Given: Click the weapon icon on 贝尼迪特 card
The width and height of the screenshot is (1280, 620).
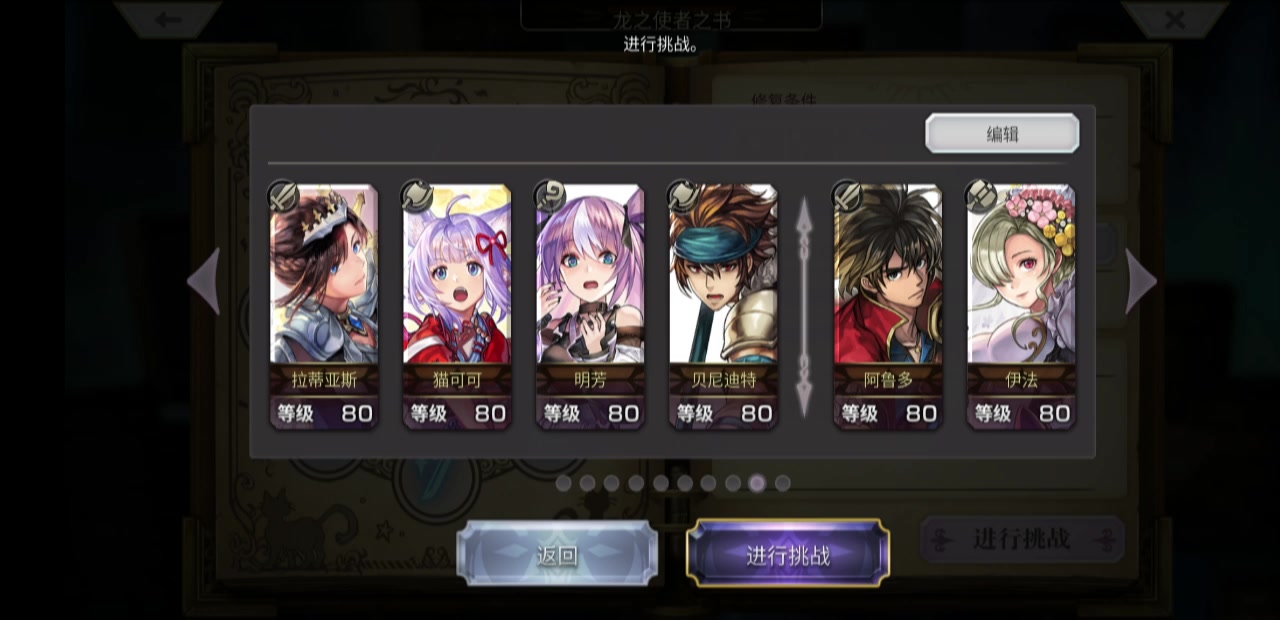Looking at the screenshot, I should tap(683, 196).
